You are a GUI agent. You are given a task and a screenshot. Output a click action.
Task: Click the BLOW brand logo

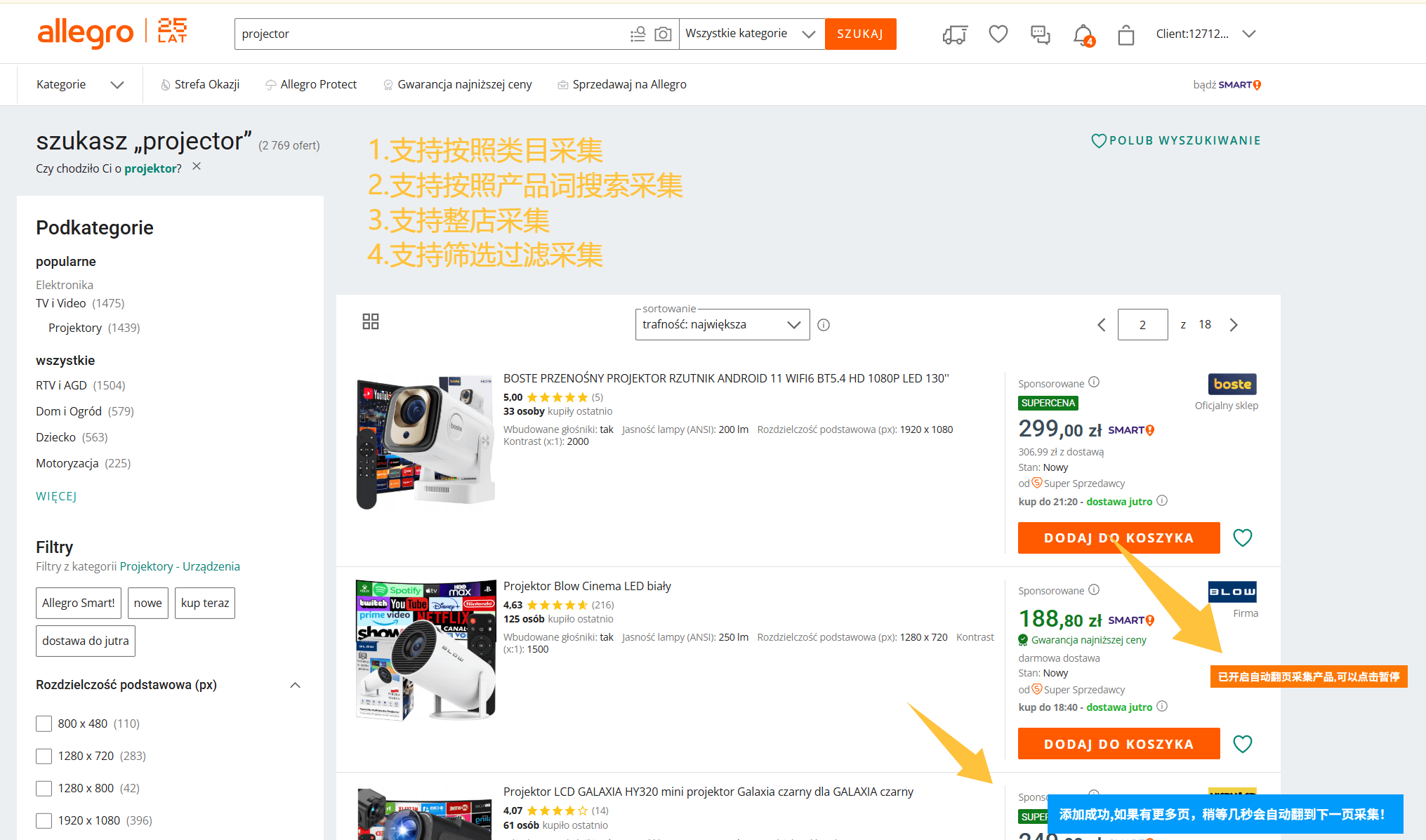pyautogui.click(x=1232, y=592)
